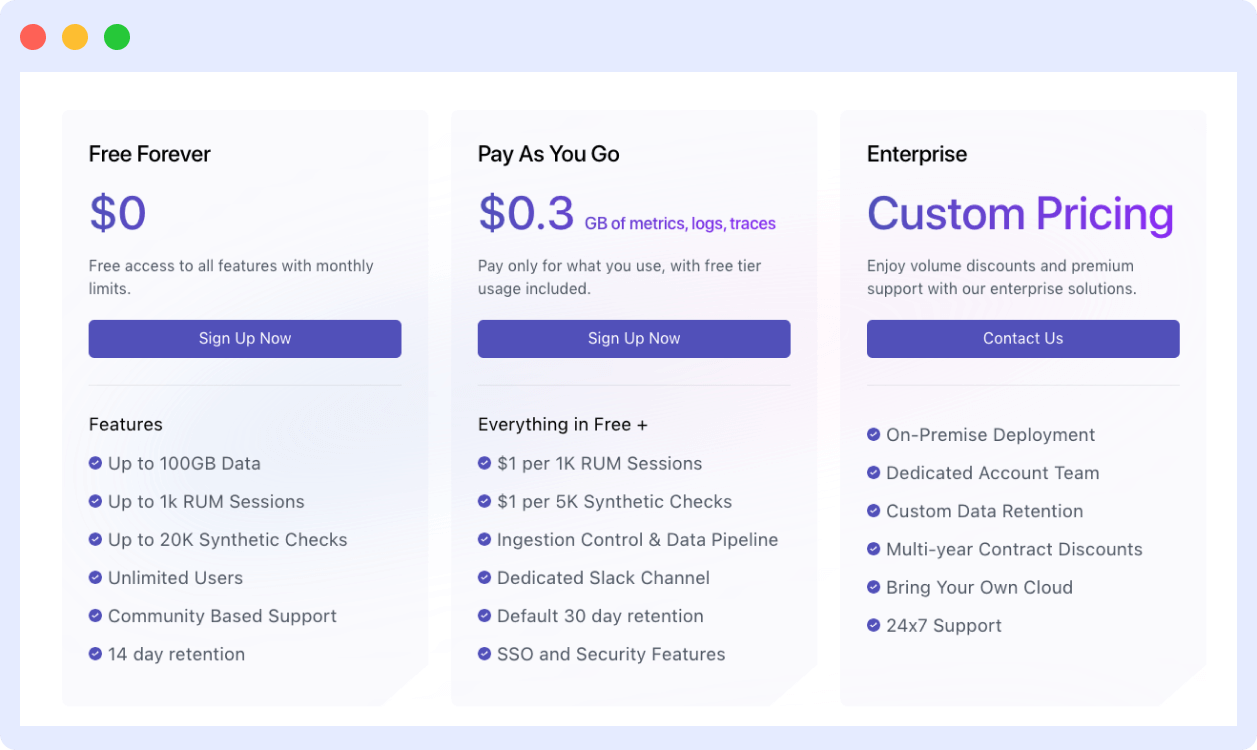Click the checkmark beside 14 day retention
Image resolution: width=1257 pixels, height=750 pixels.
coord(95,654)
